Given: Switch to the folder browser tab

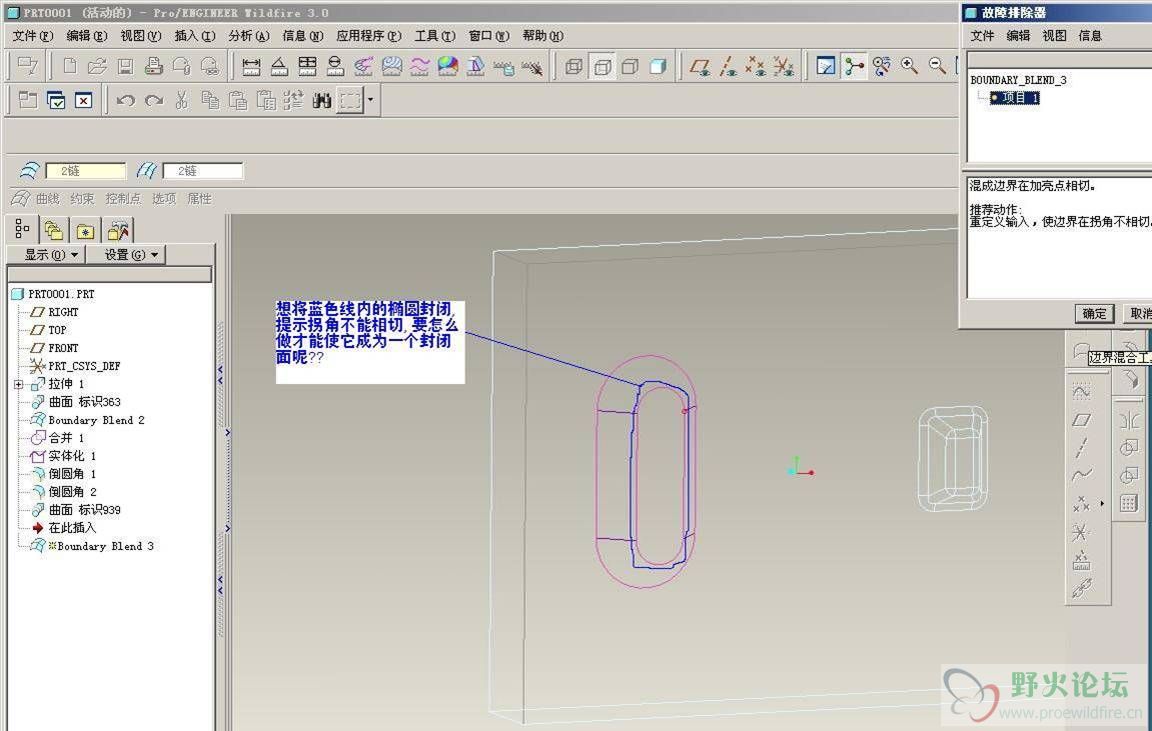Looking at the screenshot, I should pos(53,230).
